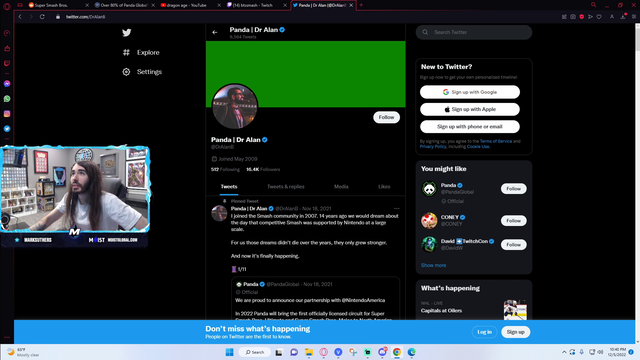This screenshot has height=360, width=640.
Task: Open the My Flow send icon
Action: tap(590, 17)
